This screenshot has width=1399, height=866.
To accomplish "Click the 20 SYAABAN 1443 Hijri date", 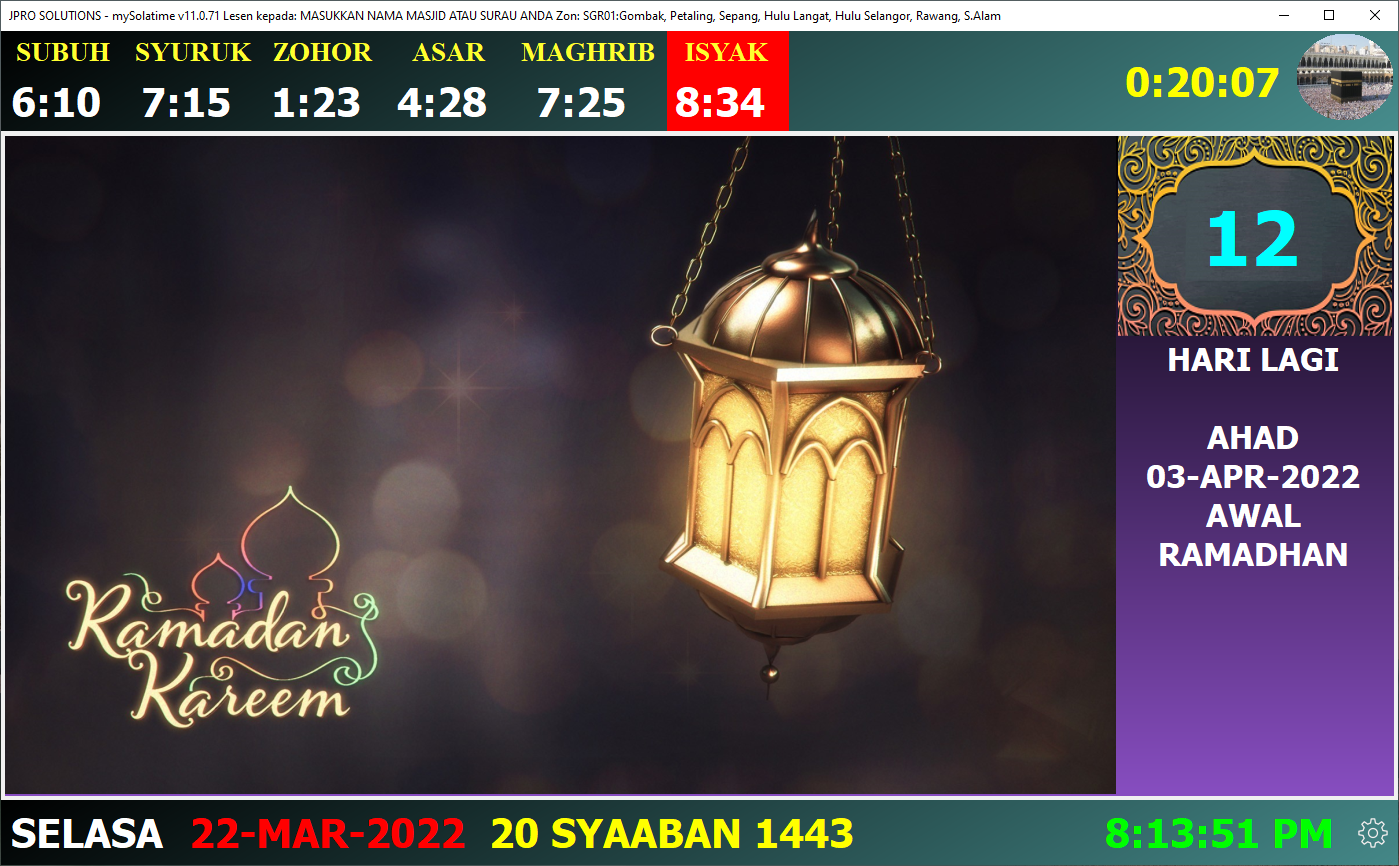I will pos(672,833).
